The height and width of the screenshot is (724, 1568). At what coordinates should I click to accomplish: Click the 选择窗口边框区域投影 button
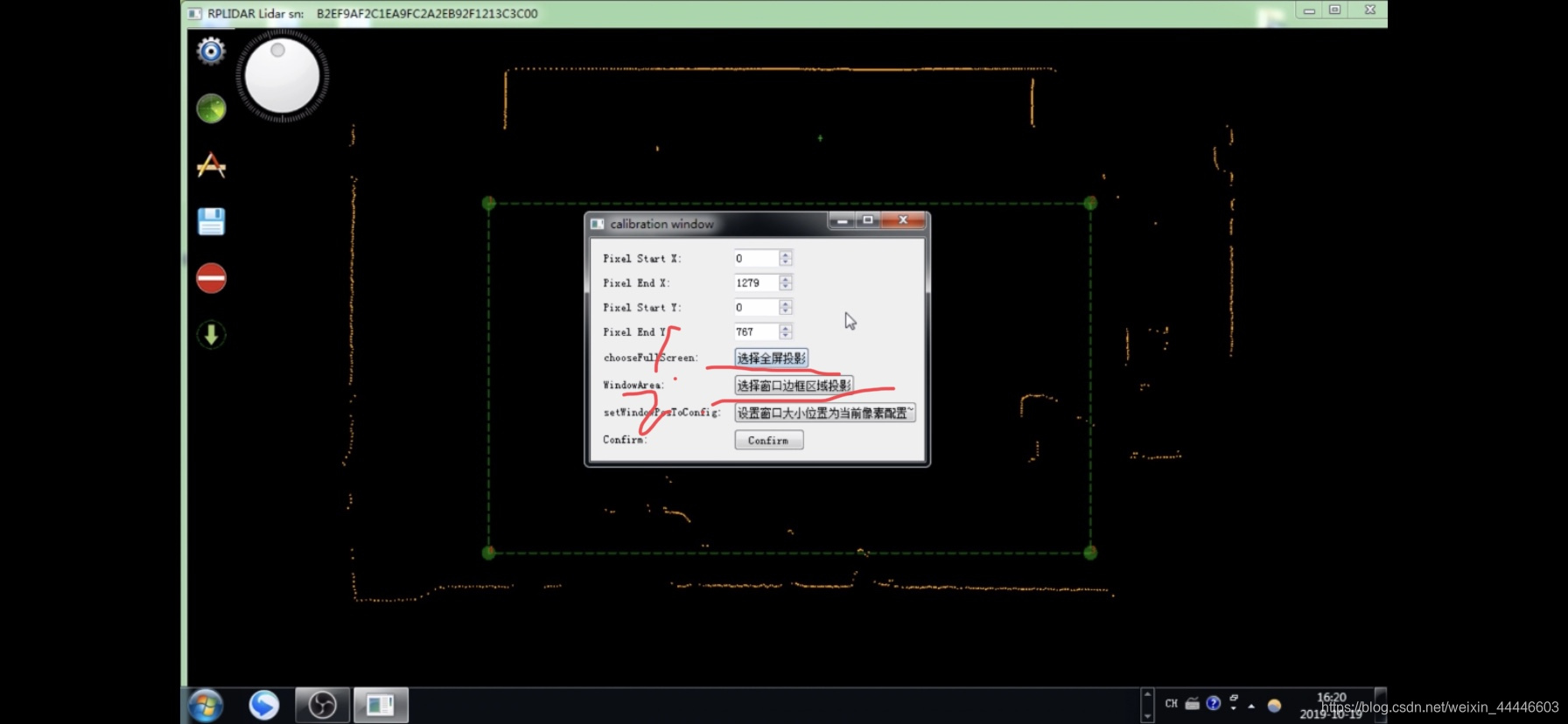794,386
